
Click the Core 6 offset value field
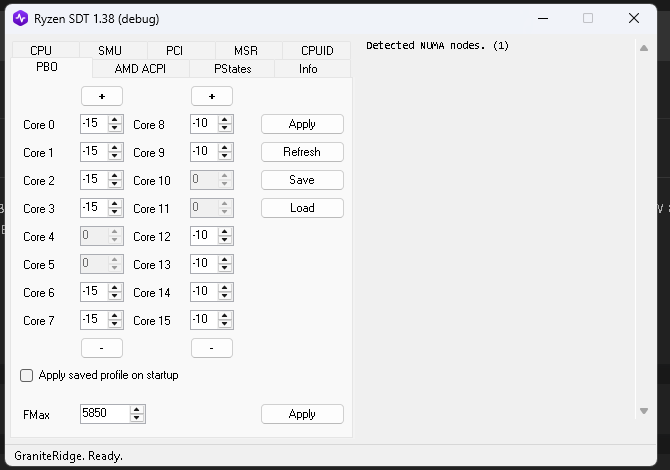click(x=93, y=292)
